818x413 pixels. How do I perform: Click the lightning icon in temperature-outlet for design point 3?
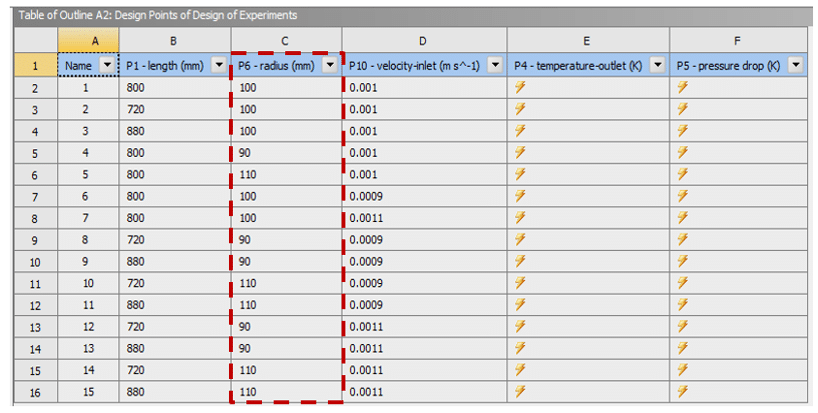coord(520,131)
